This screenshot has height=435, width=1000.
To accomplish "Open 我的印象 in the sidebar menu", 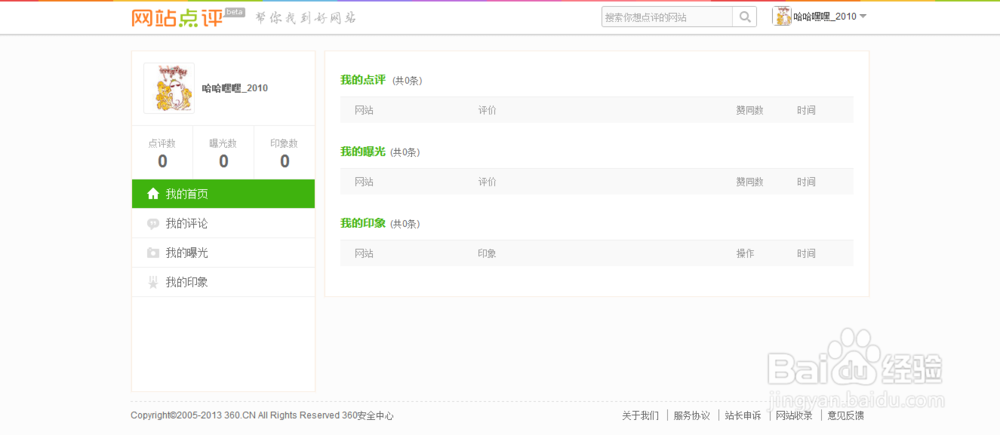I will (x=223, y=283).
